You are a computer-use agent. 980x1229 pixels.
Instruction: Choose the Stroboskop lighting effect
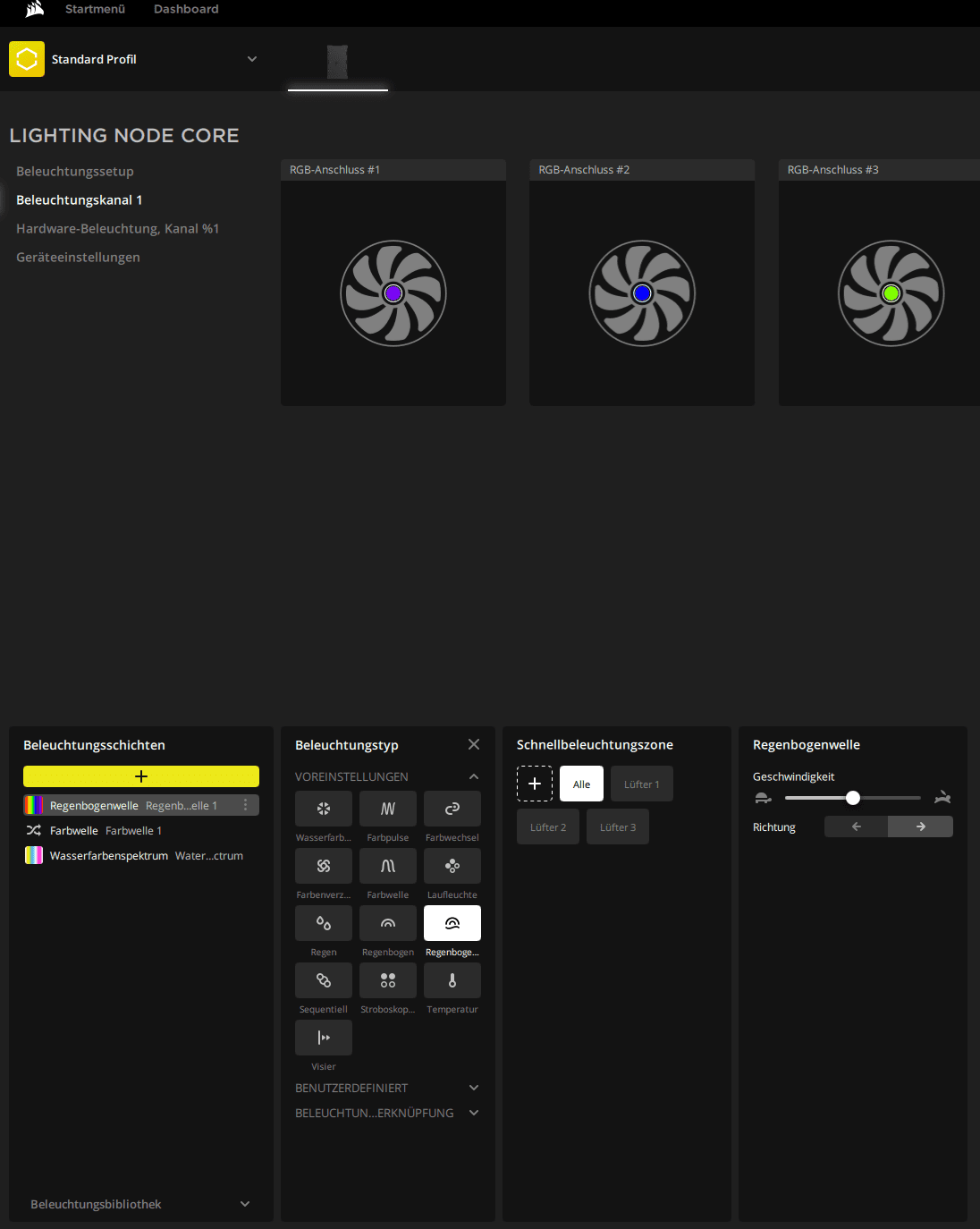pyautogui.click(x=388, y=980)
